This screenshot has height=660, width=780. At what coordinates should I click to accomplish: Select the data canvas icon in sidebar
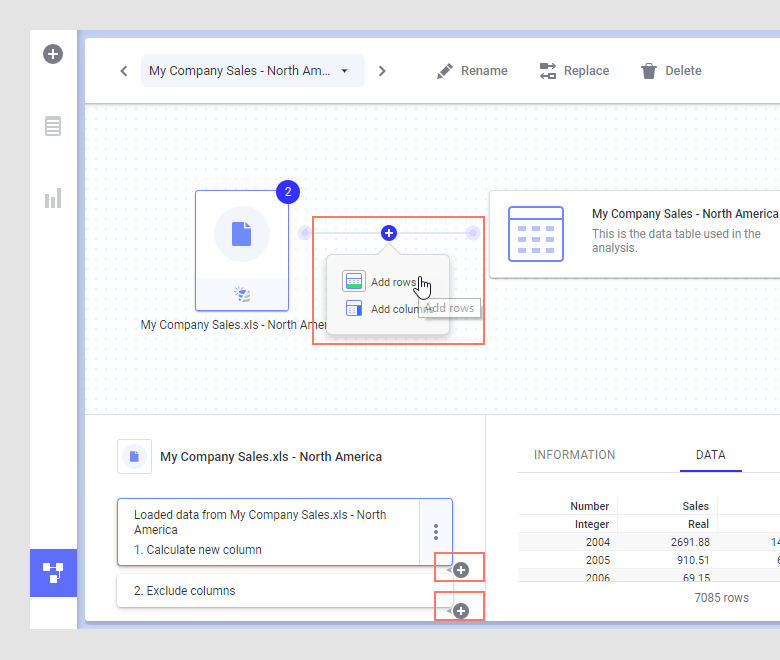[x=53, y=572]
